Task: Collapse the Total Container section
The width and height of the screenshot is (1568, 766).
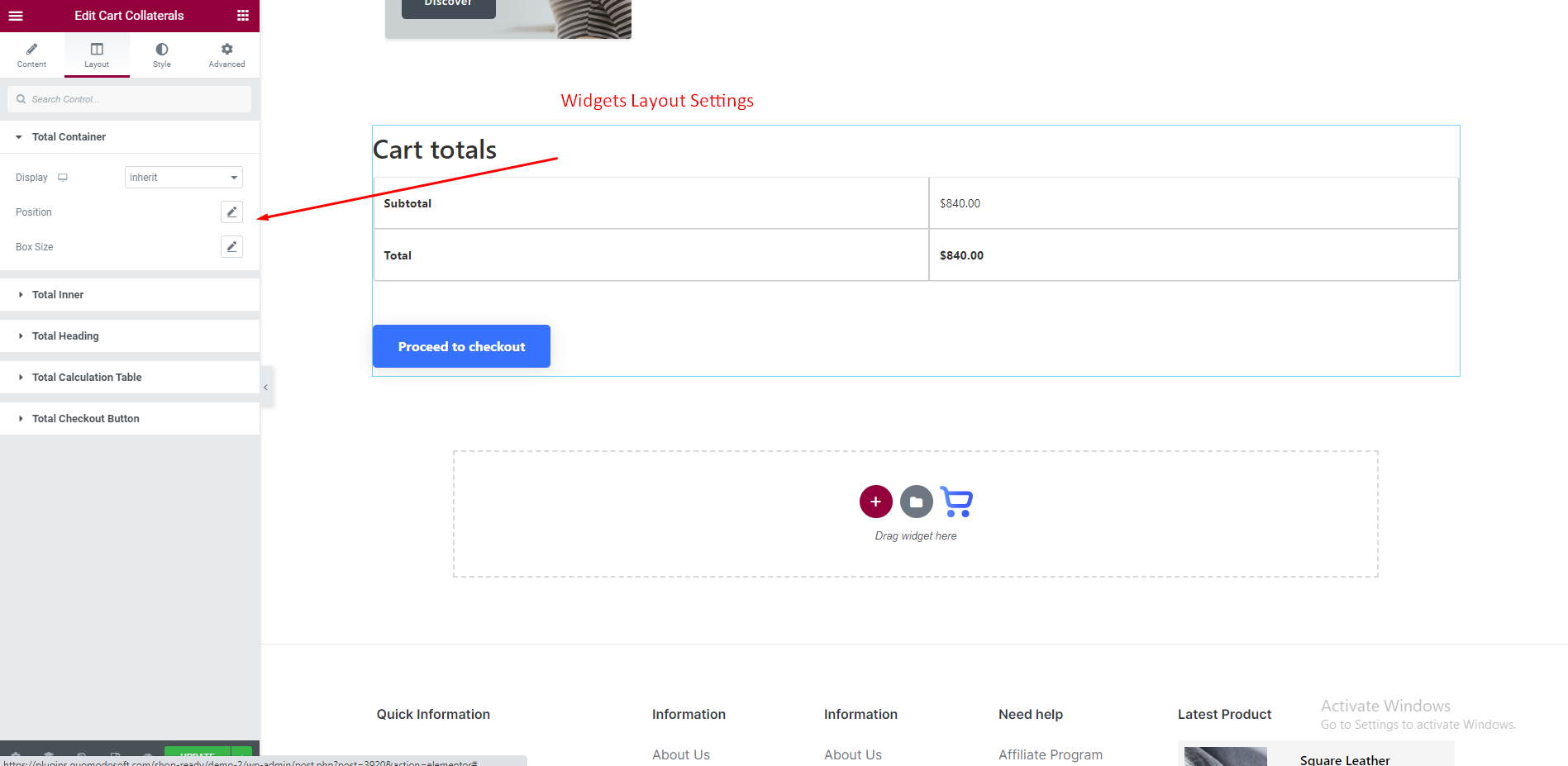Action: pyautogui.click(x=69, y=137)
